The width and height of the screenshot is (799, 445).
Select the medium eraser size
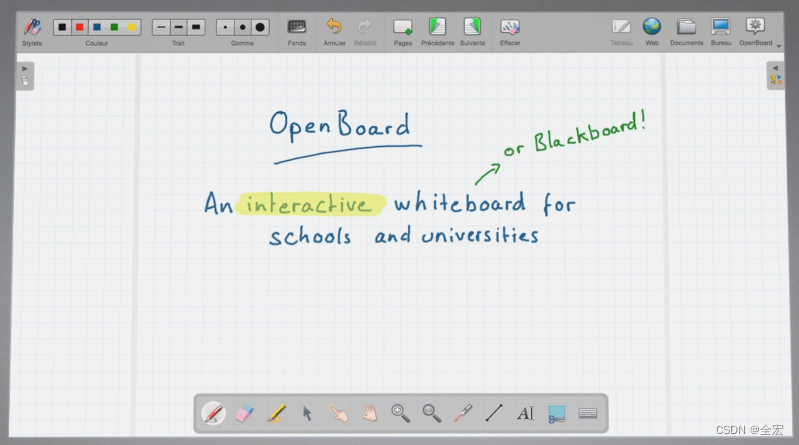[243, 28]
